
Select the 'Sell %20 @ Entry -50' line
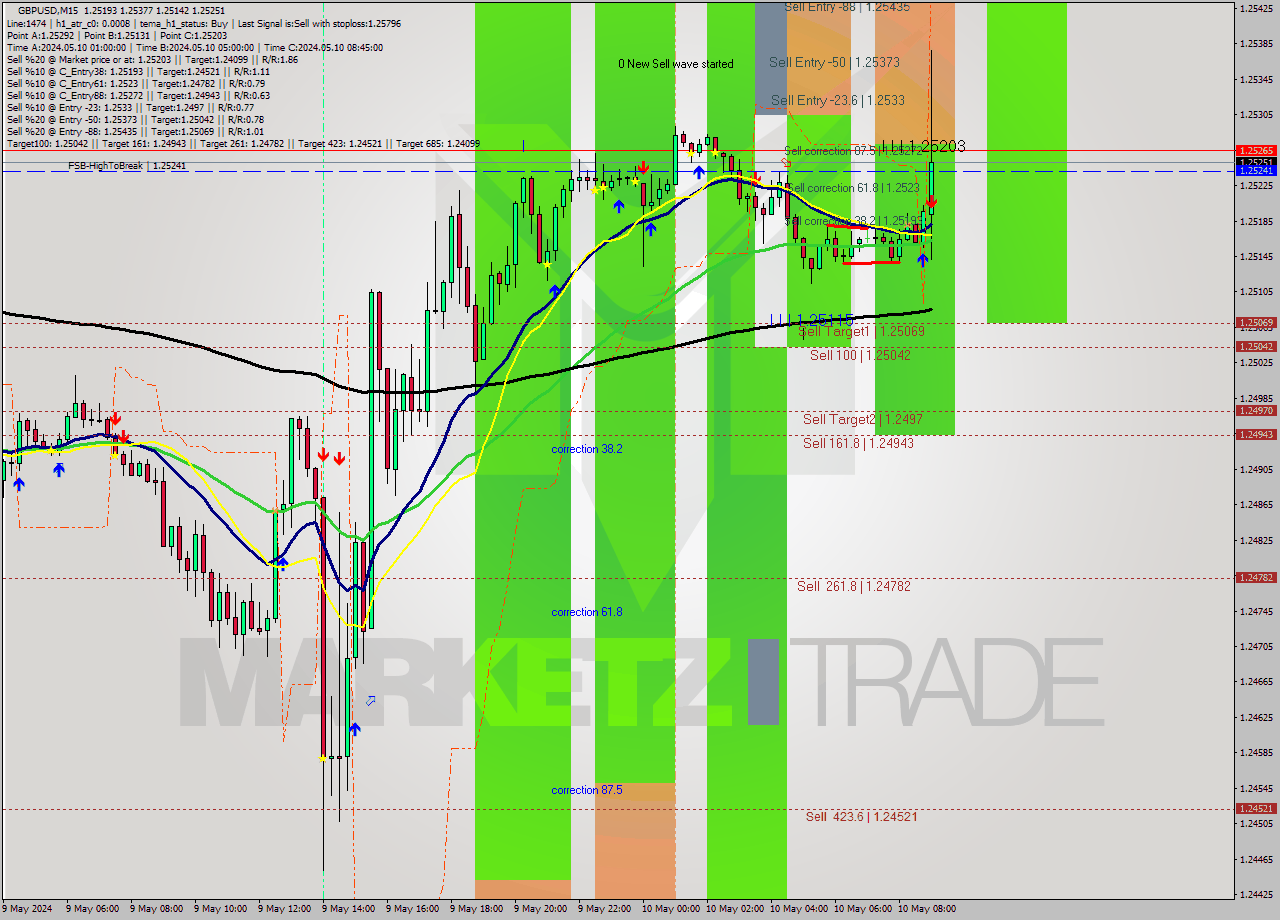136,120
